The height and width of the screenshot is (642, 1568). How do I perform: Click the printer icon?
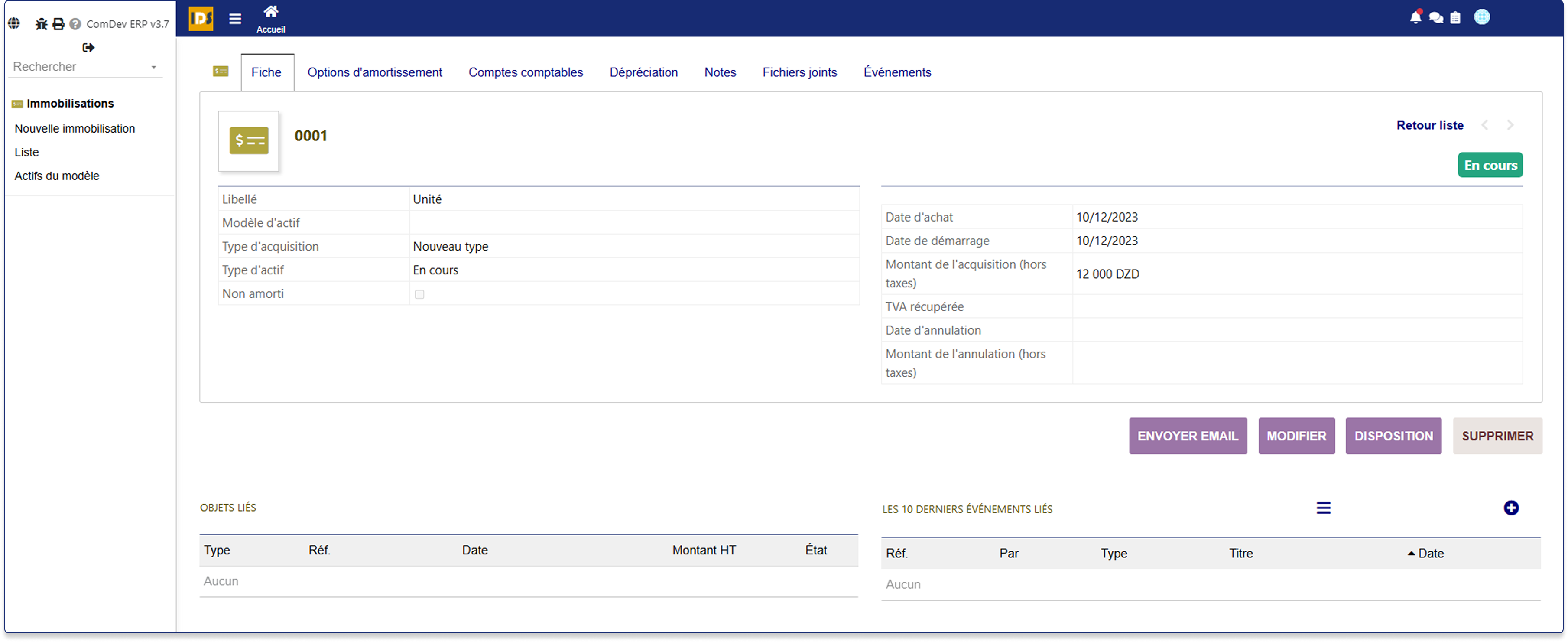[x=58, y=24]
